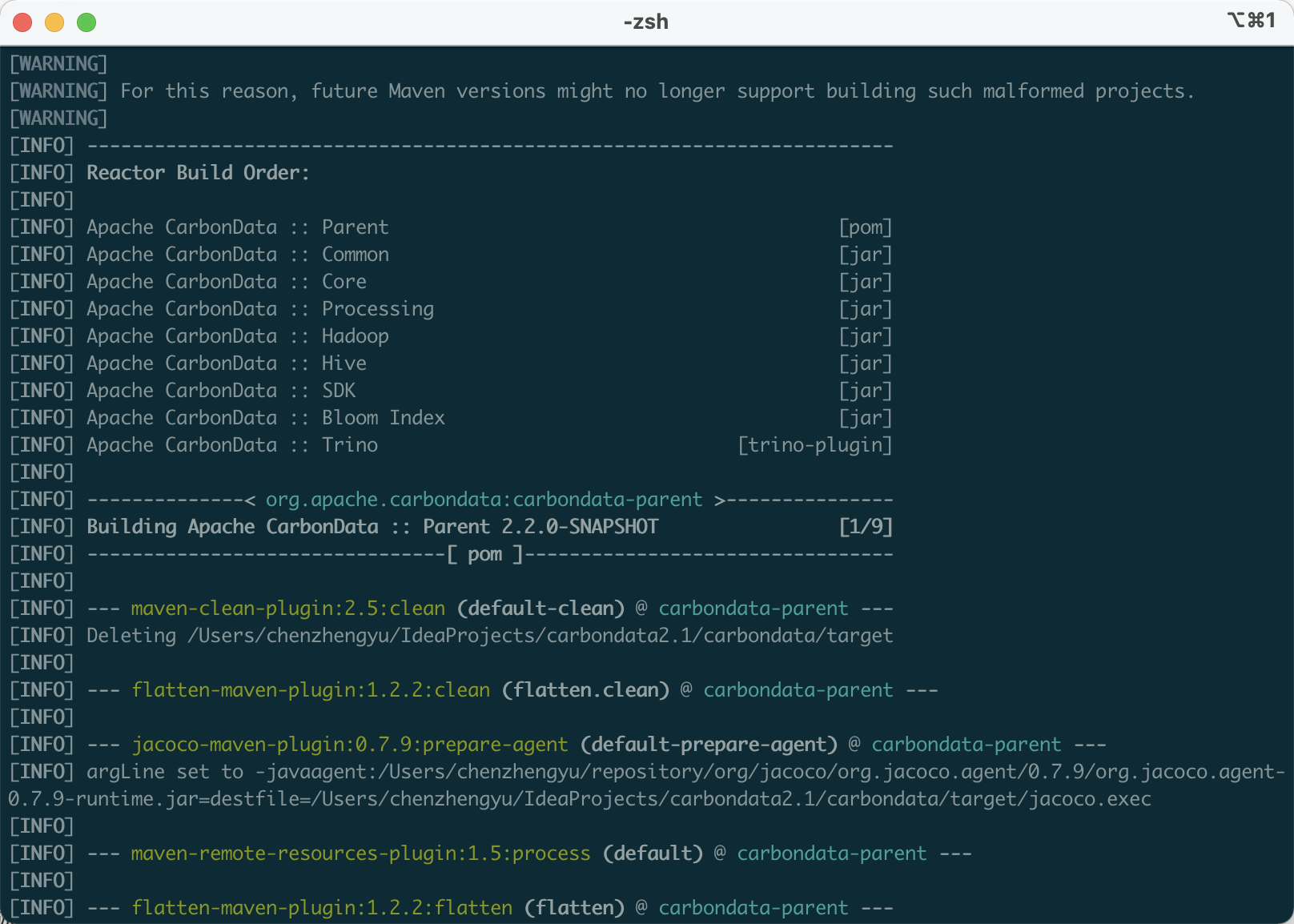Click the [jar] label on the Common row
This screenshot has width=1294, height=924.
point(866,255)
